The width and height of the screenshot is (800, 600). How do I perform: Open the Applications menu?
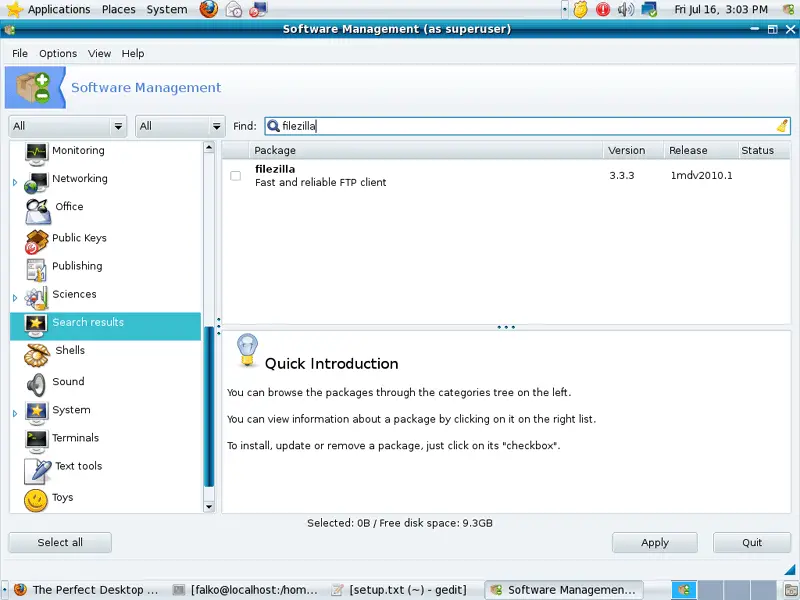coord(59,9)
